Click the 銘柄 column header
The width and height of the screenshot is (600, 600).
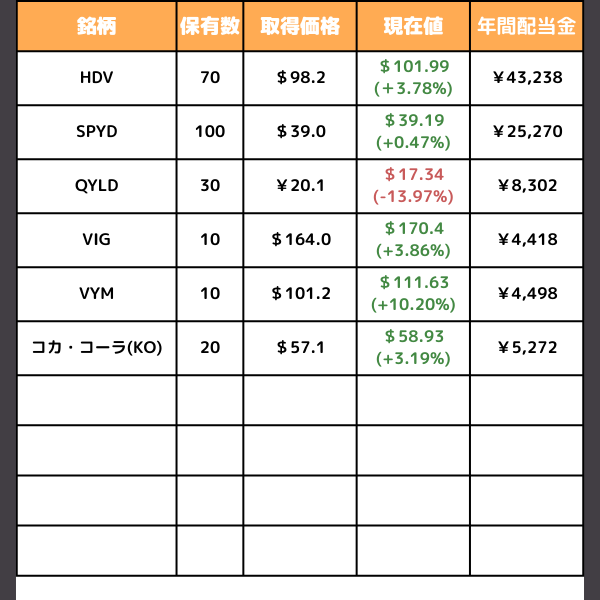click(96, 26)
